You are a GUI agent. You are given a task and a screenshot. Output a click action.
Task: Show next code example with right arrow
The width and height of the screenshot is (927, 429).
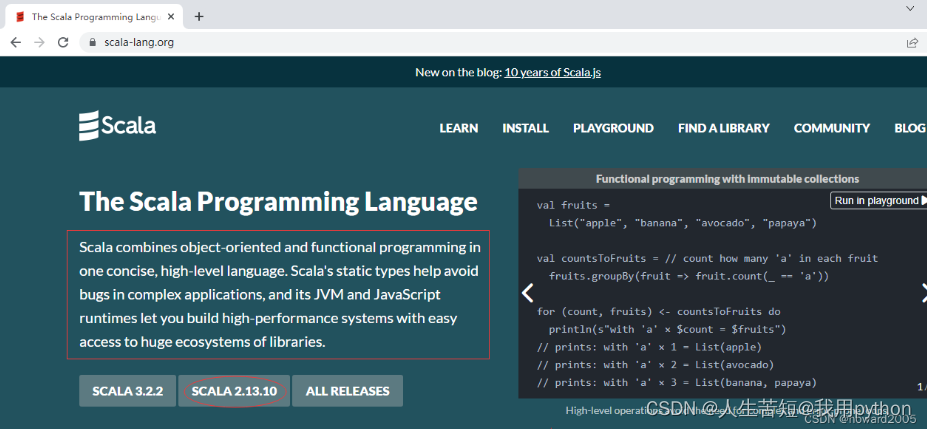coord(921,293)
